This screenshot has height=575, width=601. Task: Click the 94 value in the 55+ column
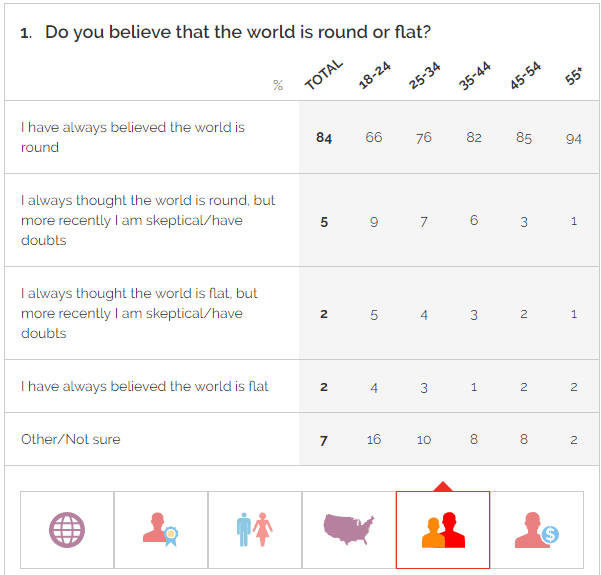coord(573,139)
